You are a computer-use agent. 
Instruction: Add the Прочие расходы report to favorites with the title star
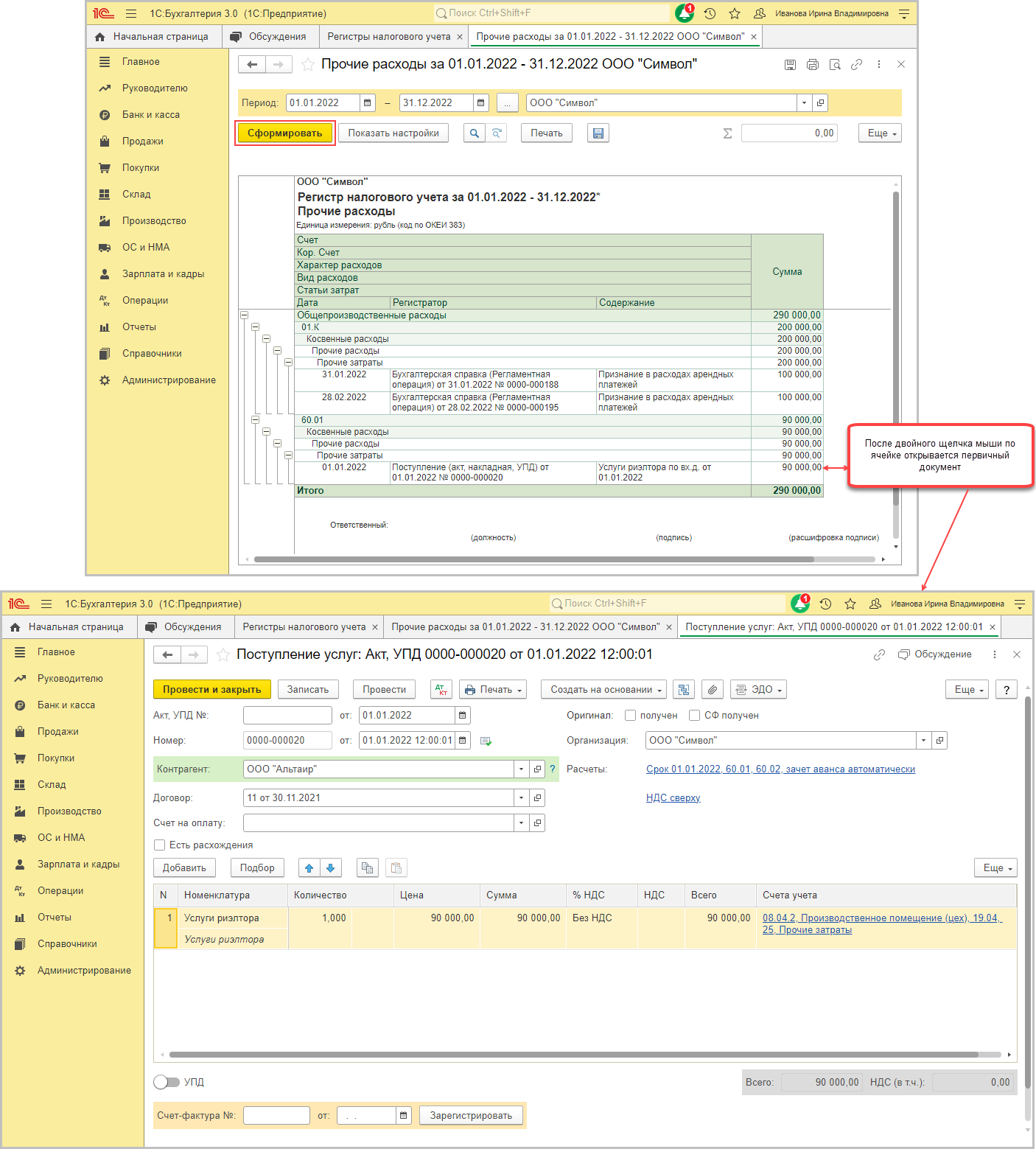(308, 65)
